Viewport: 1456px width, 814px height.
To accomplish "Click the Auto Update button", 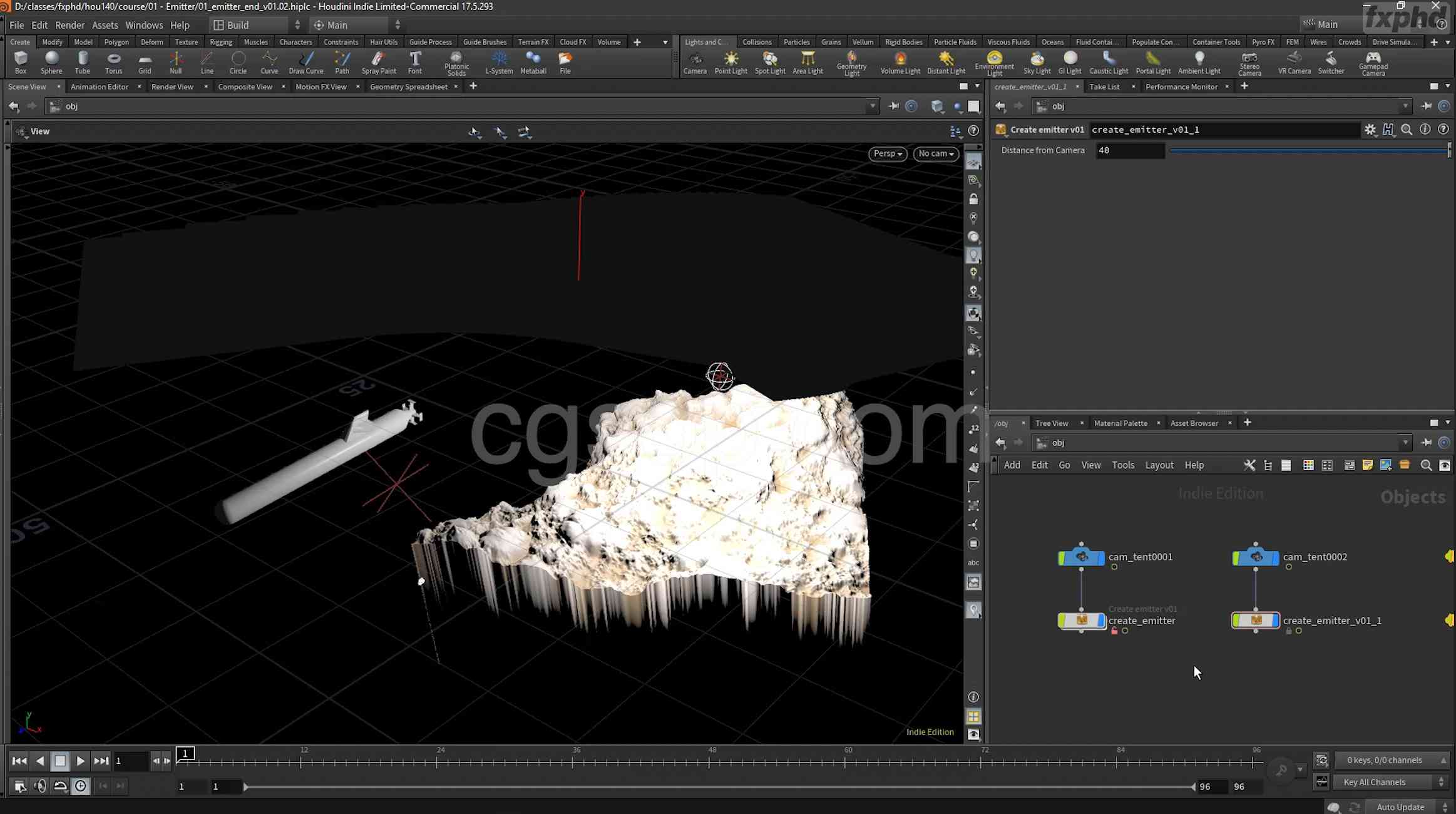I will coord(1400,807).
